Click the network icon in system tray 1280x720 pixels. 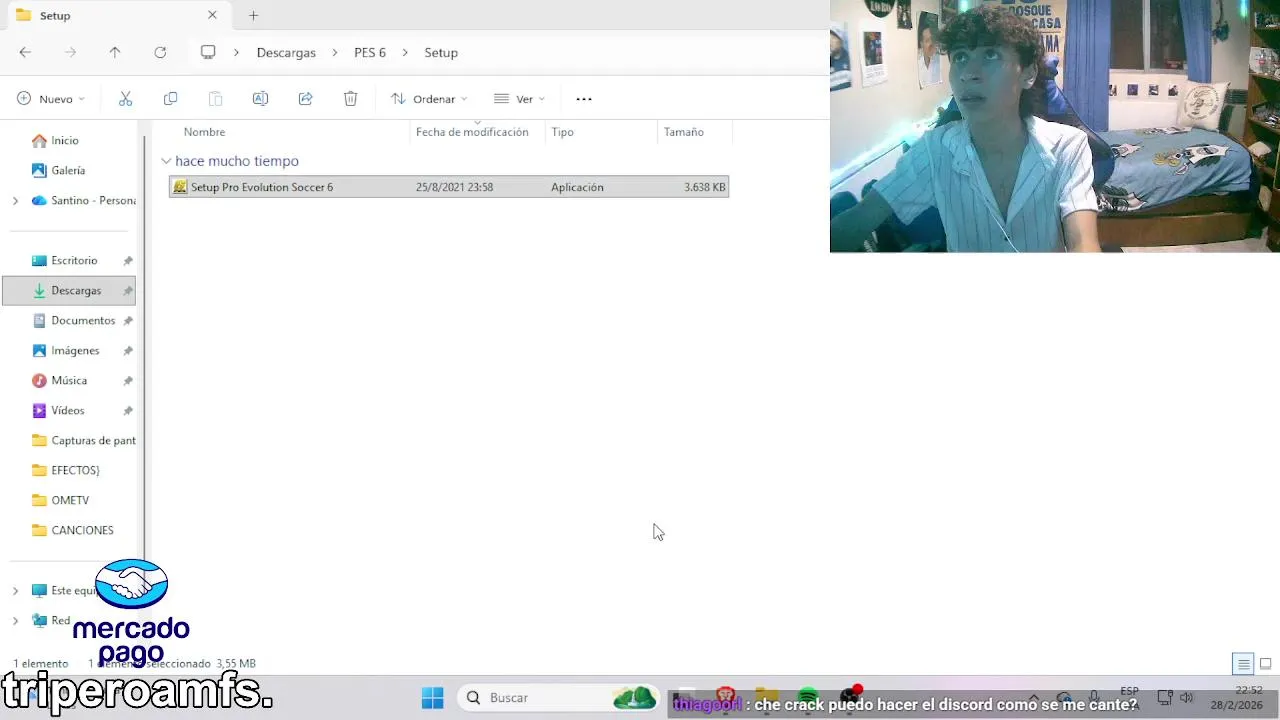pos(1164,697)
